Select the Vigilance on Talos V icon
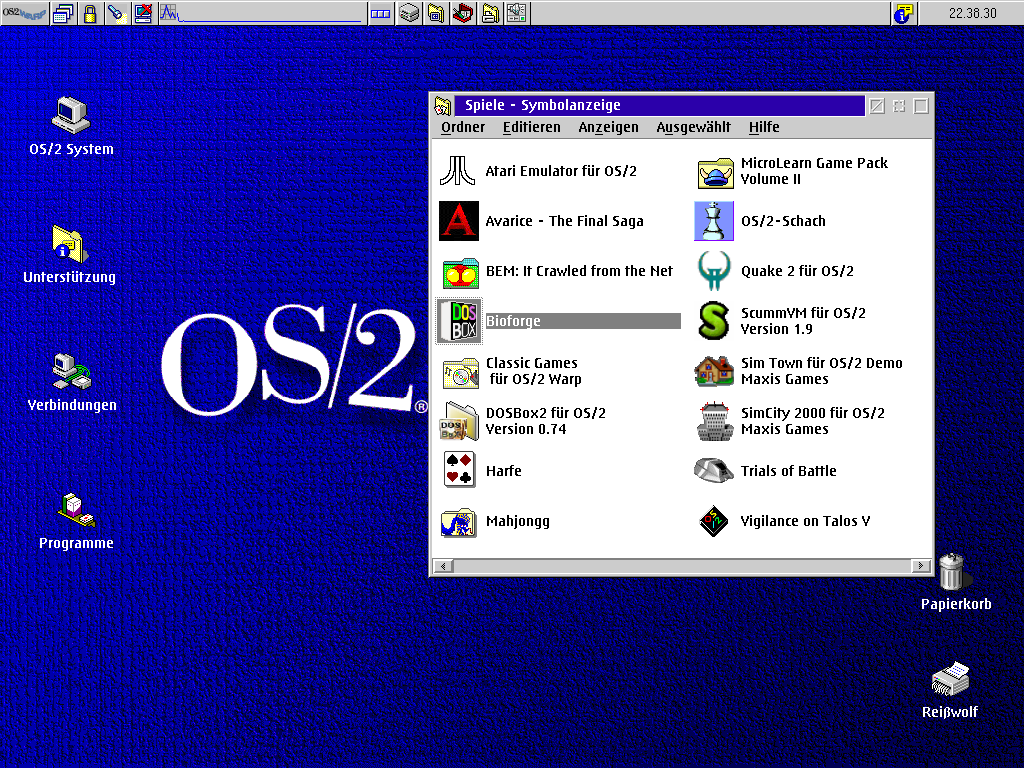 tap(713, 521)
